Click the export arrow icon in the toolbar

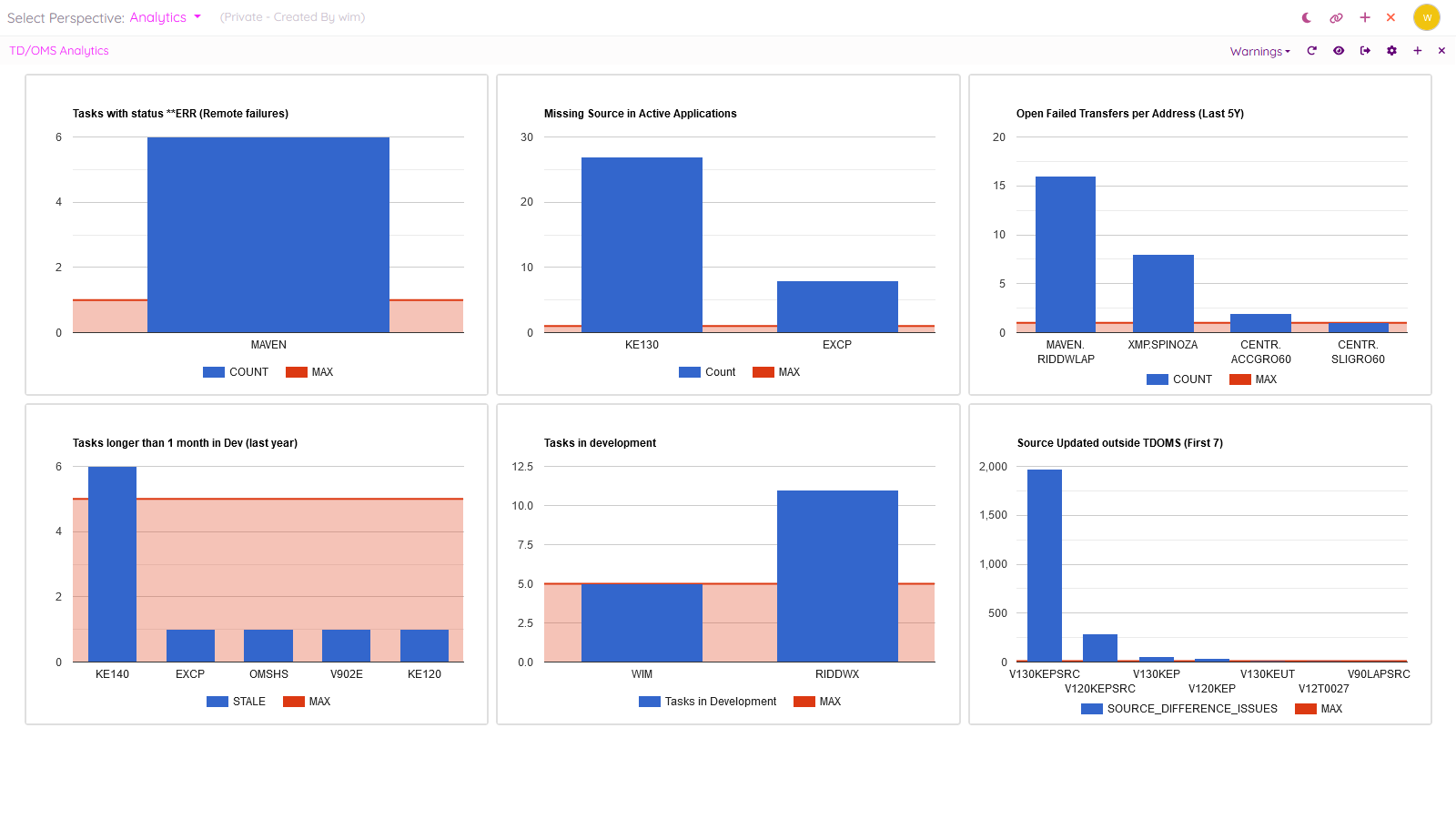(1365, 51)
